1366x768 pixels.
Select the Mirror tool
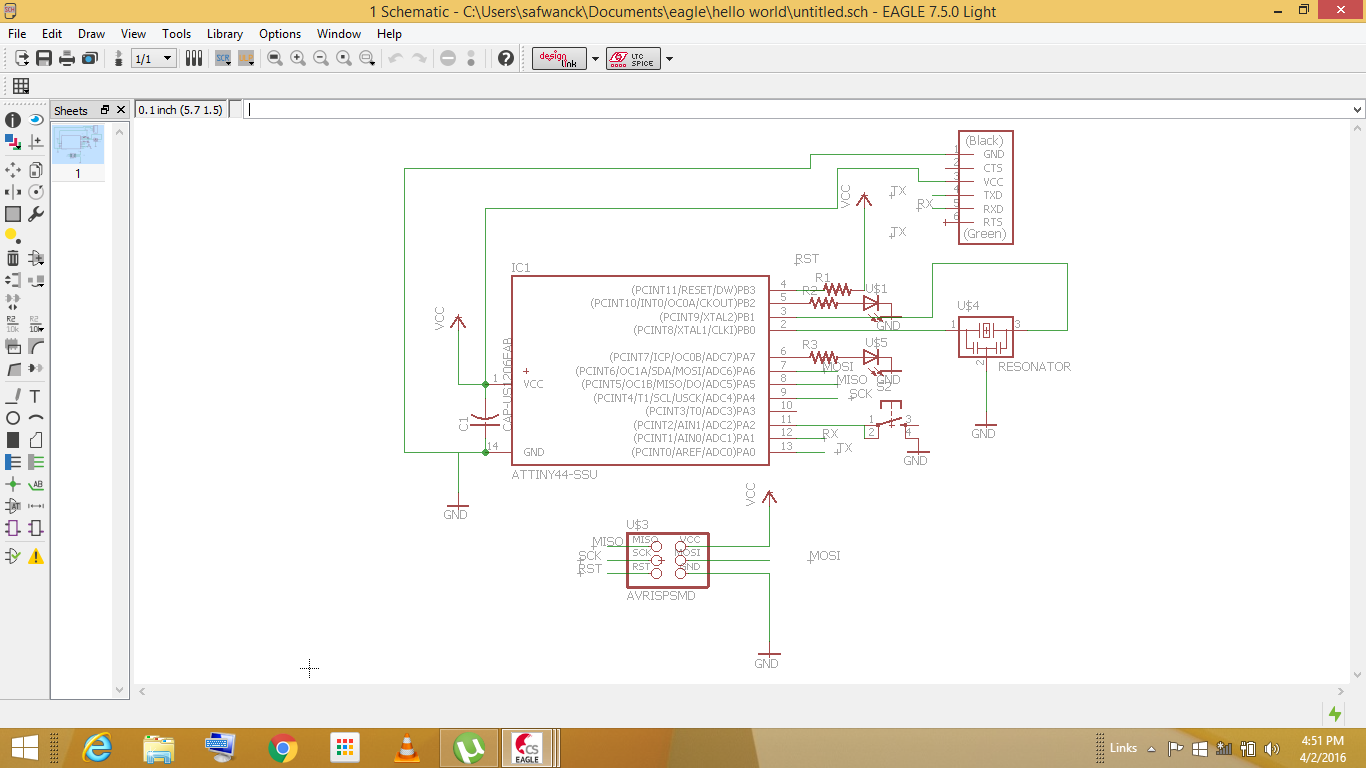(x=13, y=191)
